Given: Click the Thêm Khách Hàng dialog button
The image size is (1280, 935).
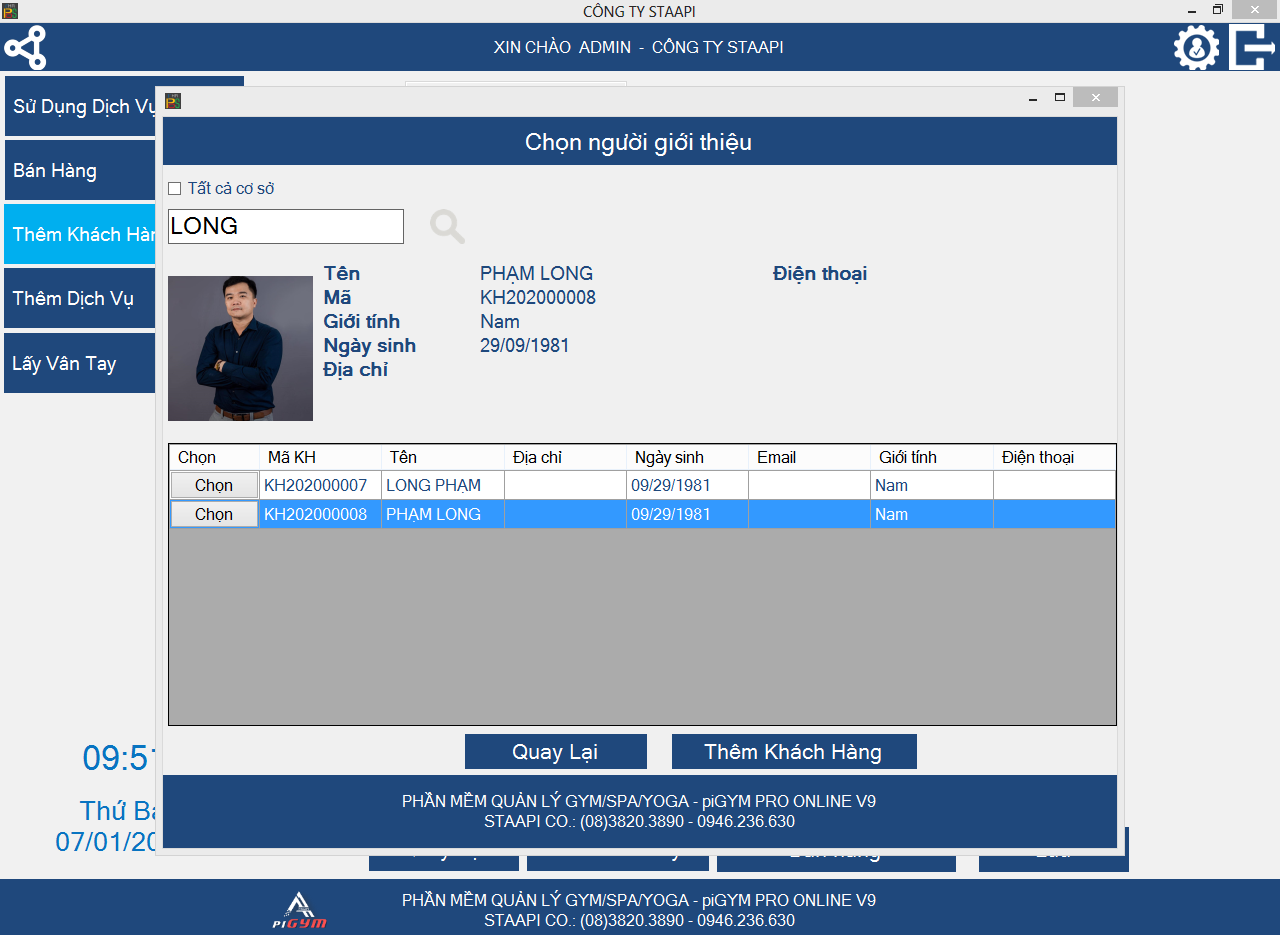Looking at the screenshot, I should tap(793, 752).
